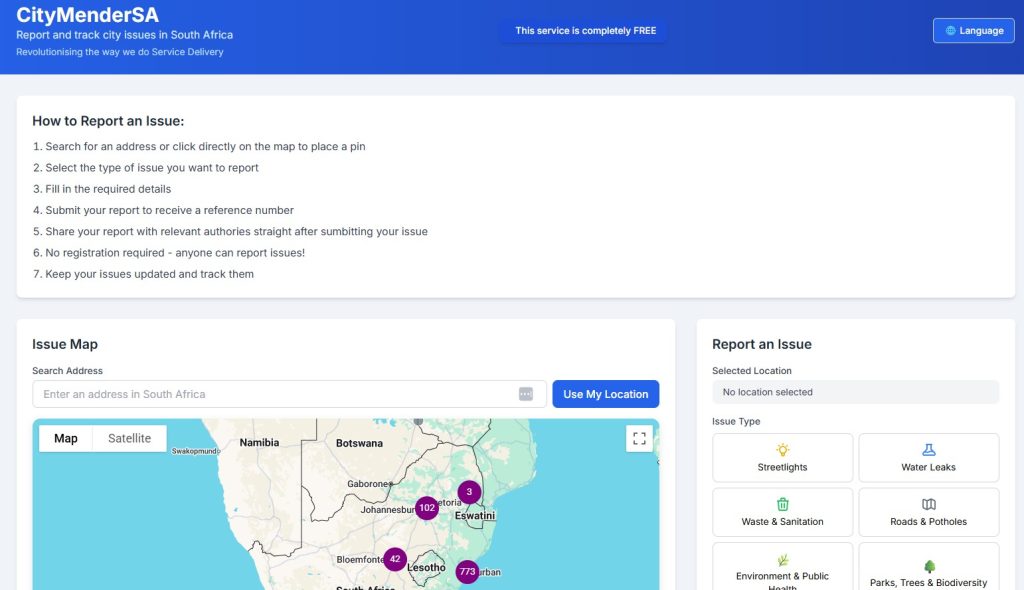Click the Search Address input field
1024x590 pixels.
pos(275,394)
